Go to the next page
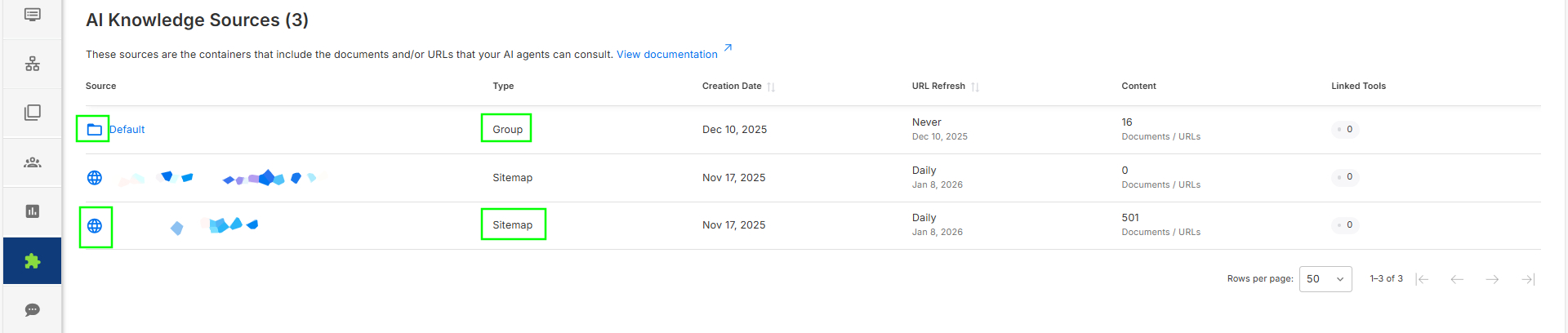 pos(1492,279)
